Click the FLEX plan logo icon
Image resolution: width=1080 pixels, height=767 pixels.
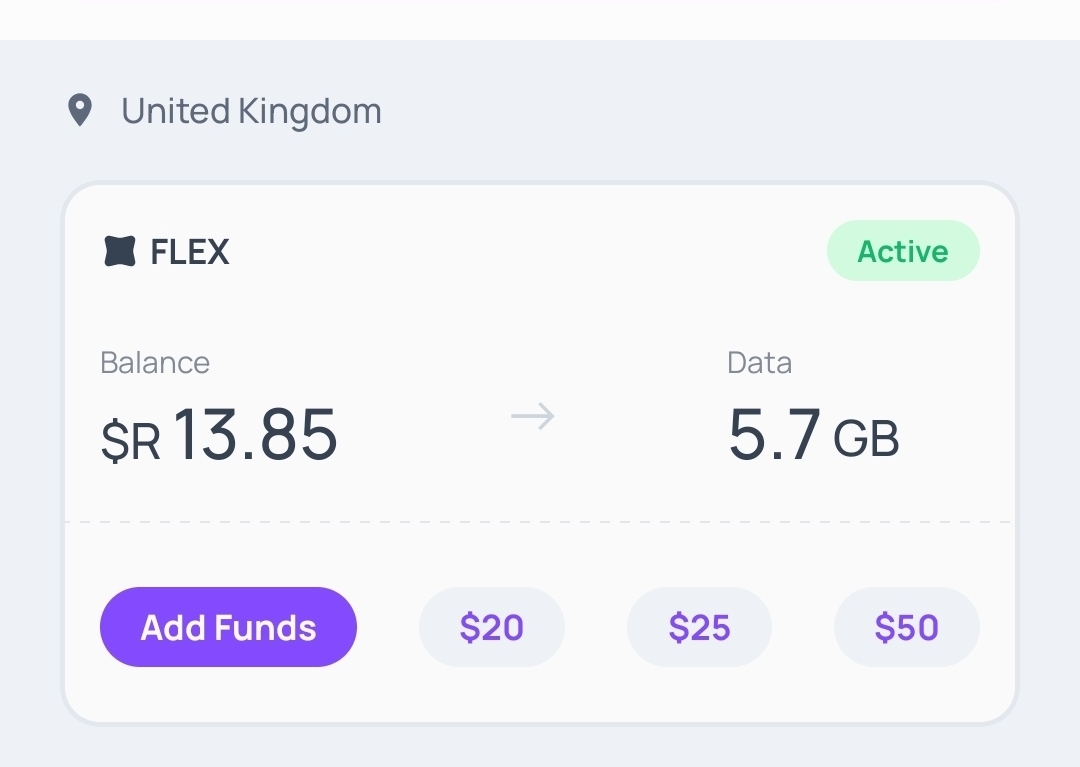(120, 251)
